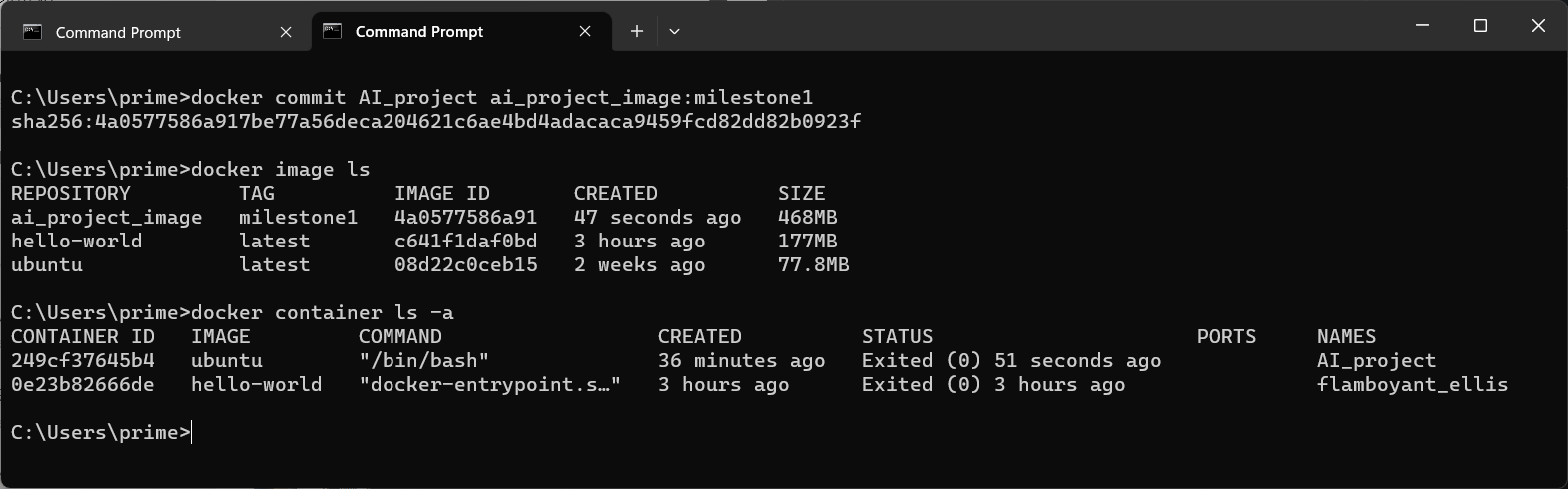Viewport: 1568px width, 489px height.
Task: Close the terminal window
Action: 1538,26
